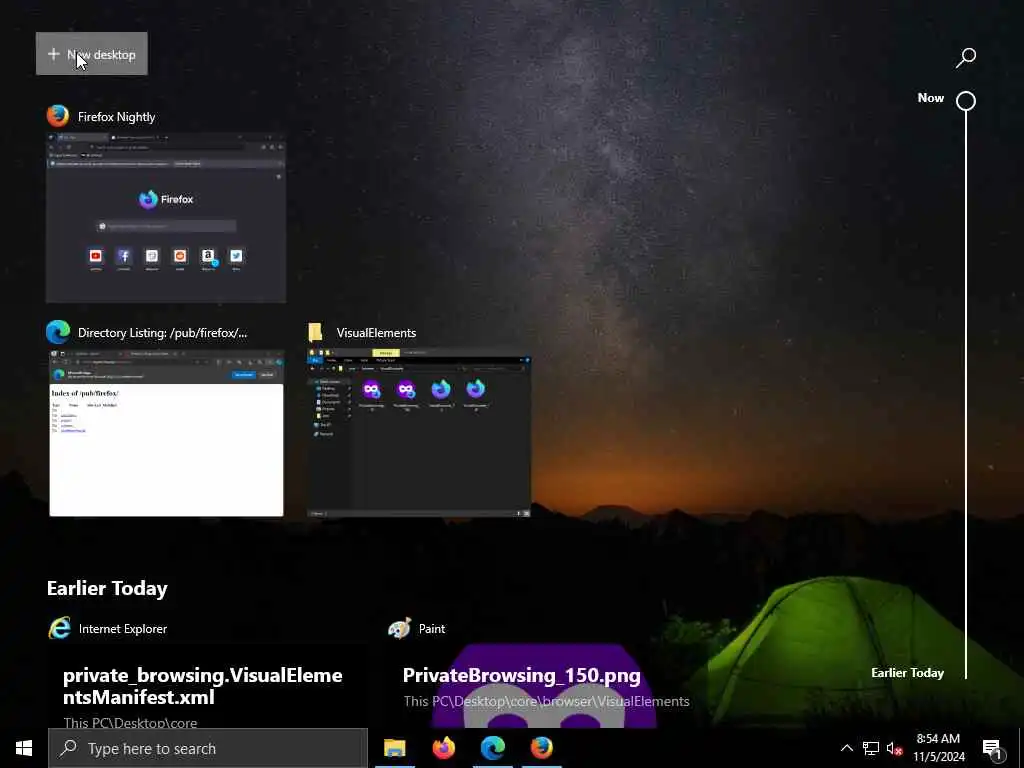Open File Explorer from the taskbar
The width and height of the screenshot is (1024, 768).
coord(394,748)
